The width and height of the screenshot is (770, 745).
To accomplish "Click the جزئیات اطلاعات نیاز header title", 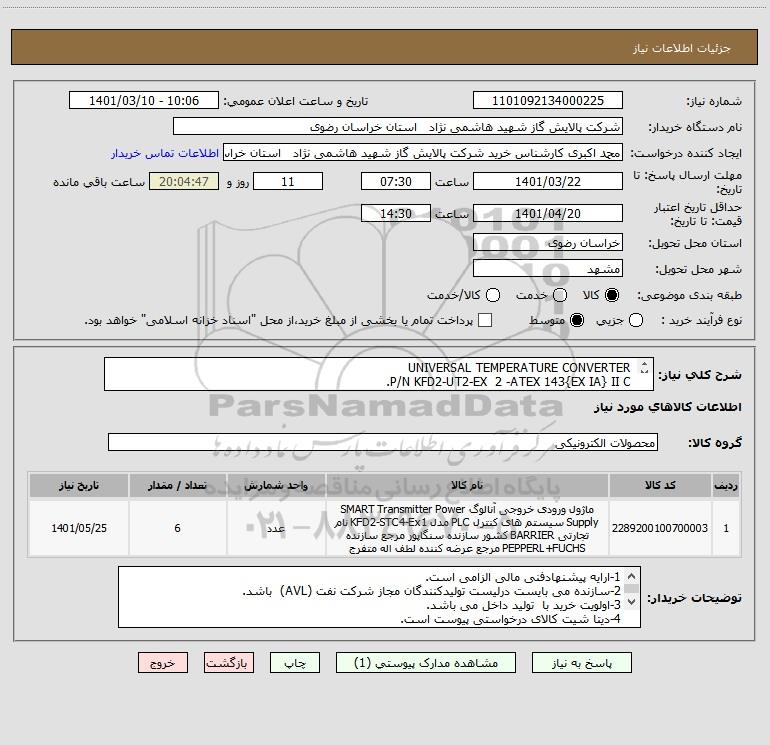I will click(682, 48).
